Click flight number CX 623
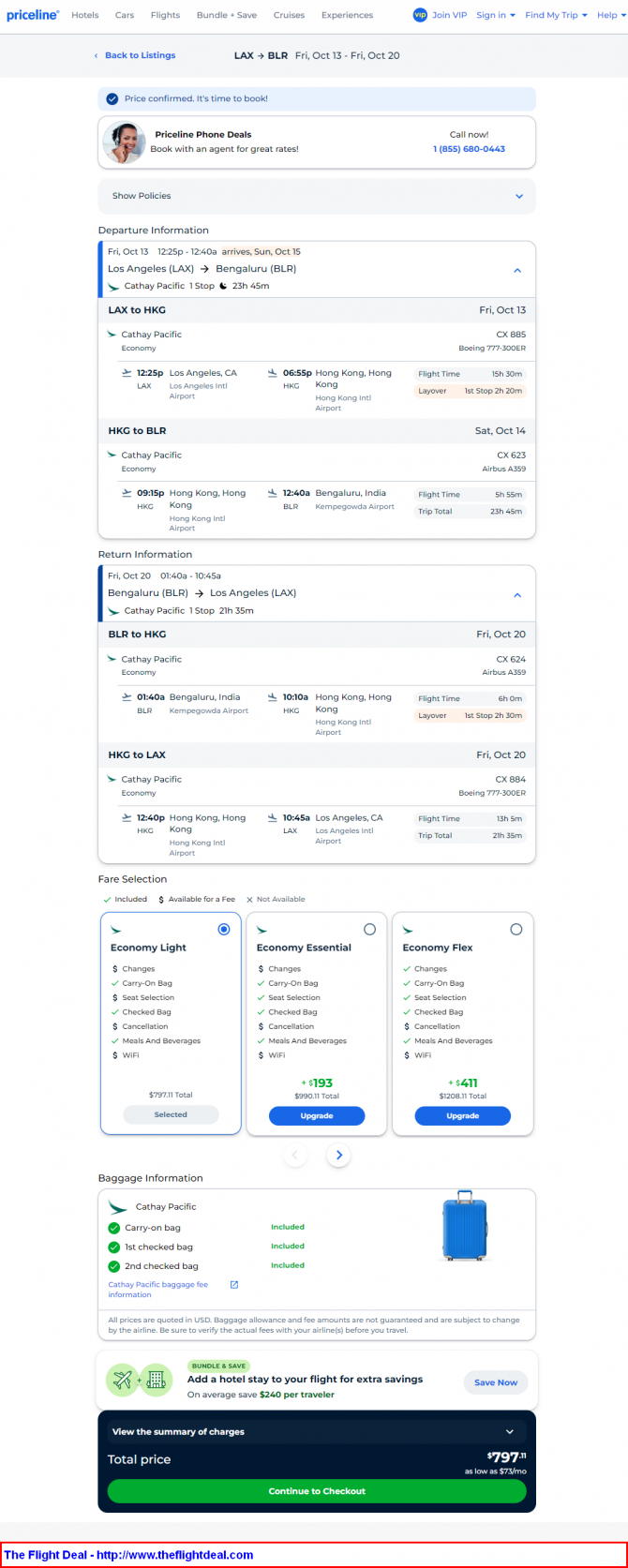The width and height of the screenshot is (628, 1568). point(511,455)
